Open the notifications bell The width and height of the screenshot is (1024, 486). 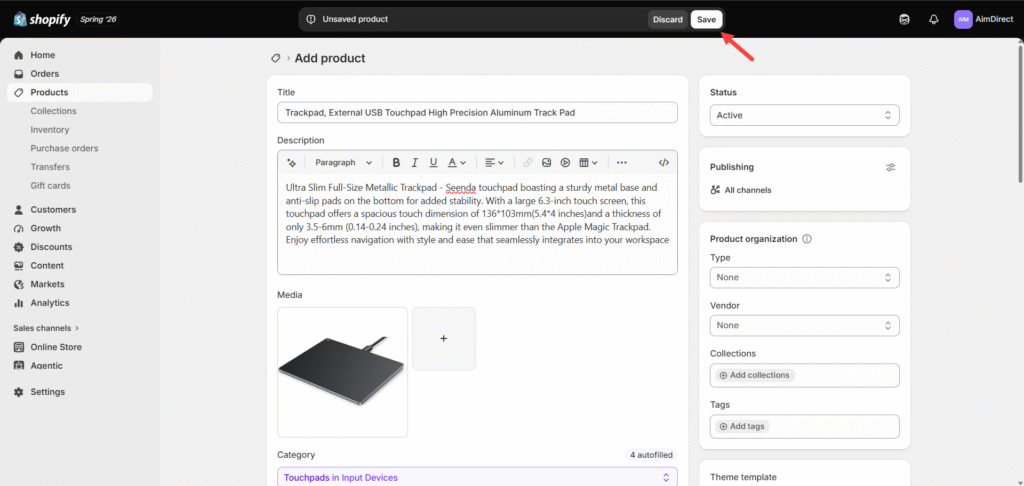point(933,20)
